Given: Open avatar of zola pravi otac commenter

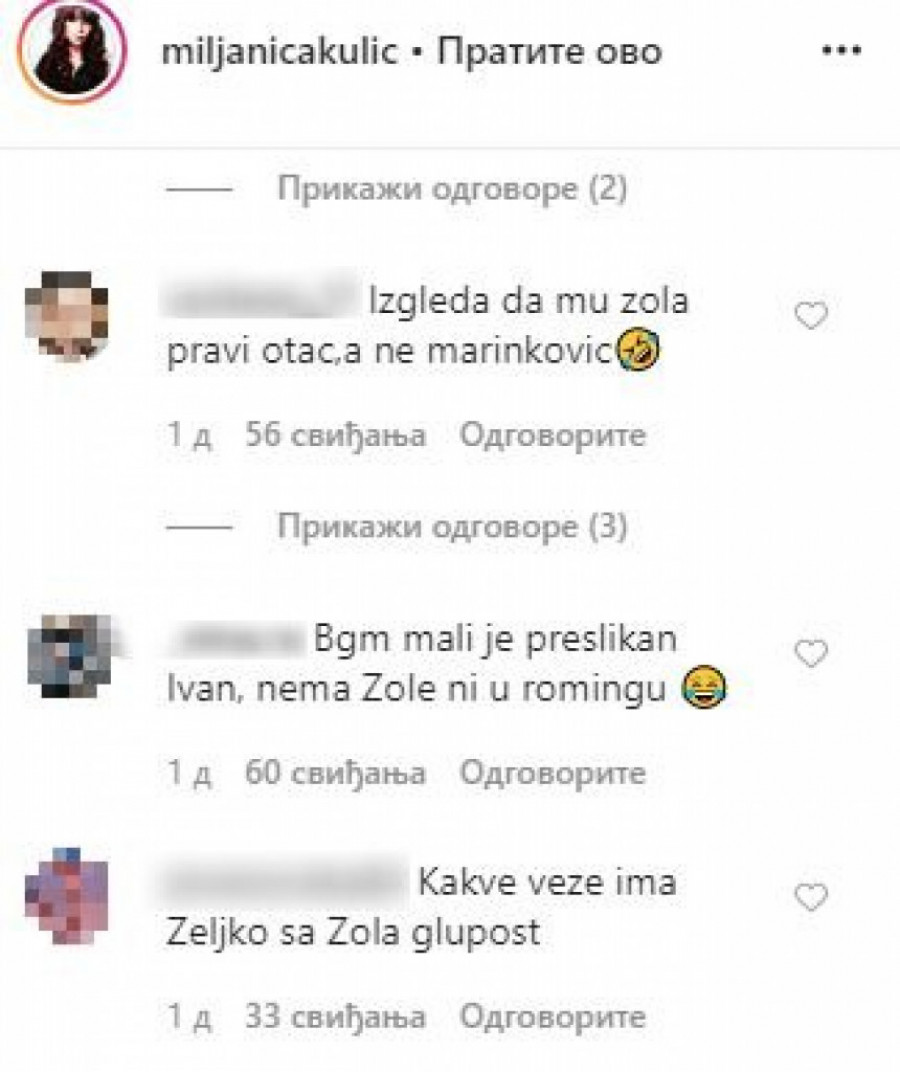Looking at the screenshot, I should coord(67,315).
